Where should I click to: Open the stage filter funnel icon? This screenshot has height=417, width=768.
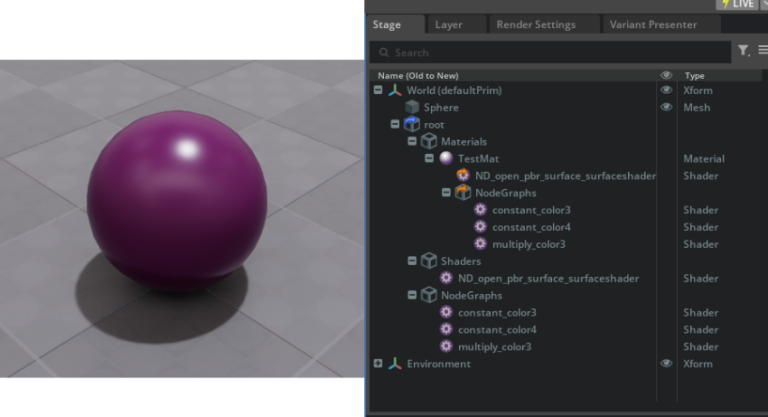click(x=743, y=51)
